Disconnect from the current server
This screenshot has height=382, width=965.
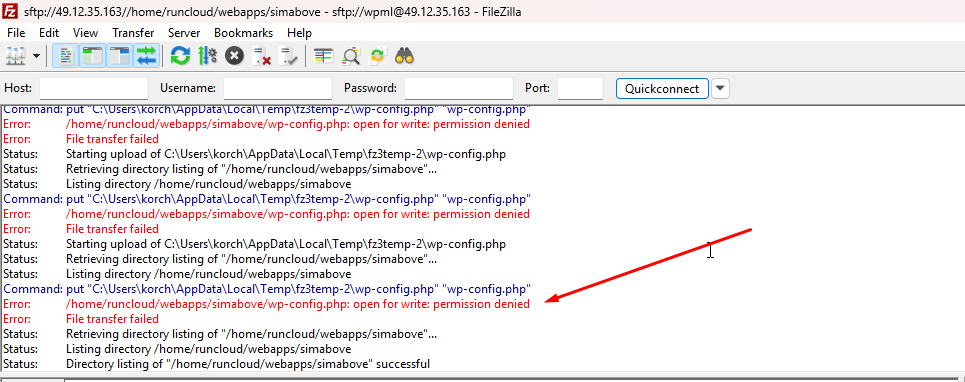pyautogui.click(x=262, y=57)
